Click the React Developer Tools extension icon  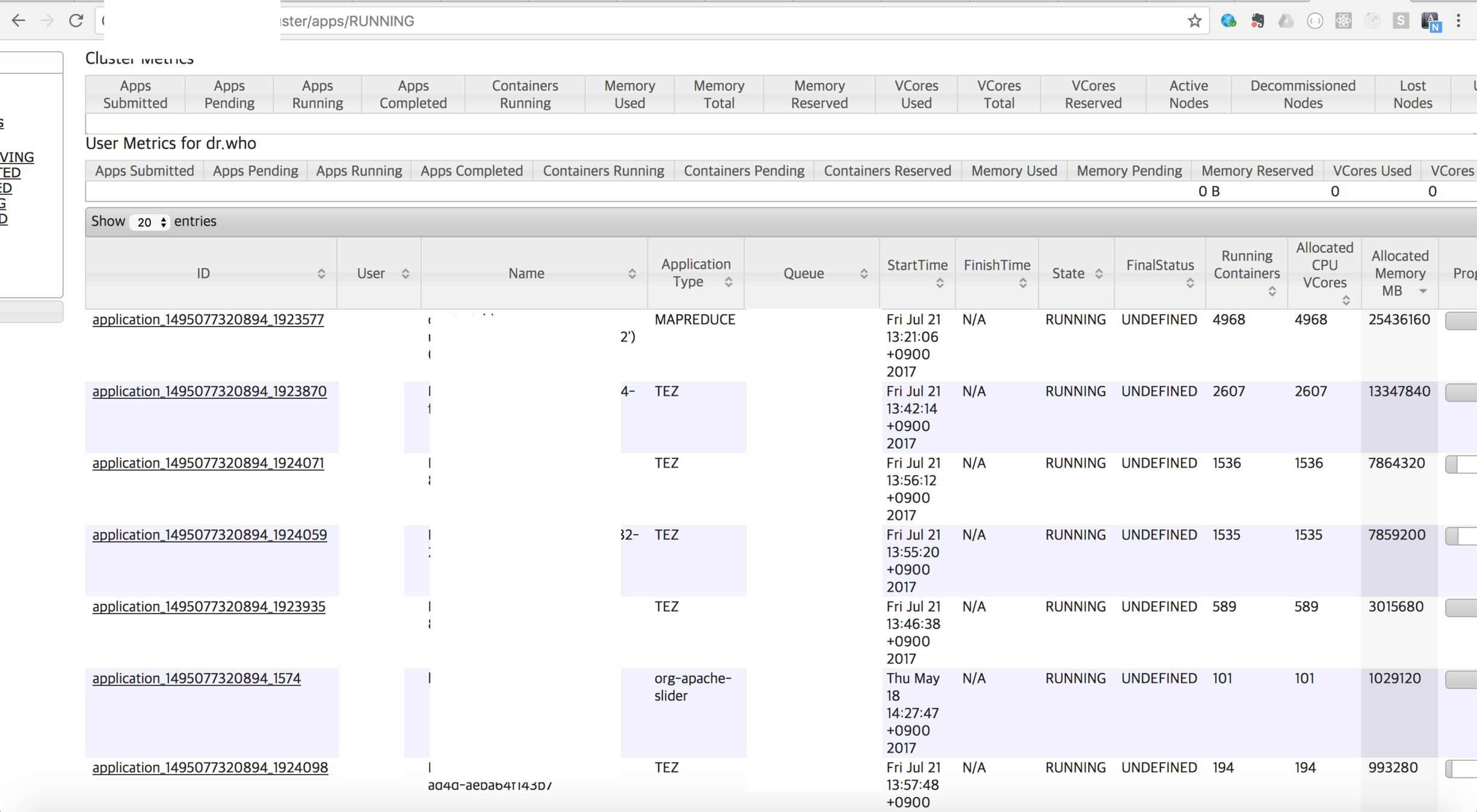pyautogui.click(x=1343, y=21)
